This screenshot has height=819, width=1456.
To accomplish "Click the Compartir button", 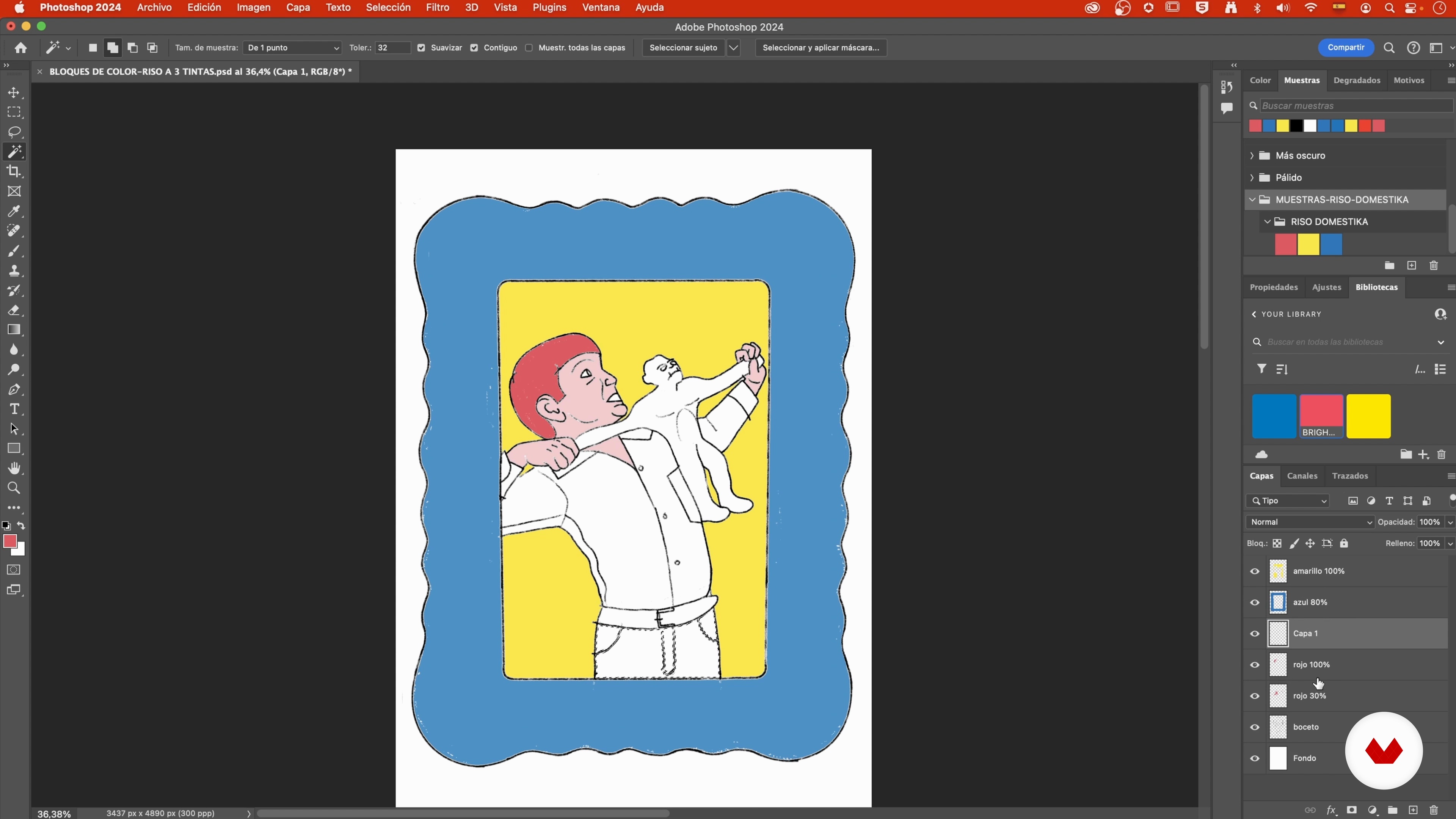I will (1345, 47).
